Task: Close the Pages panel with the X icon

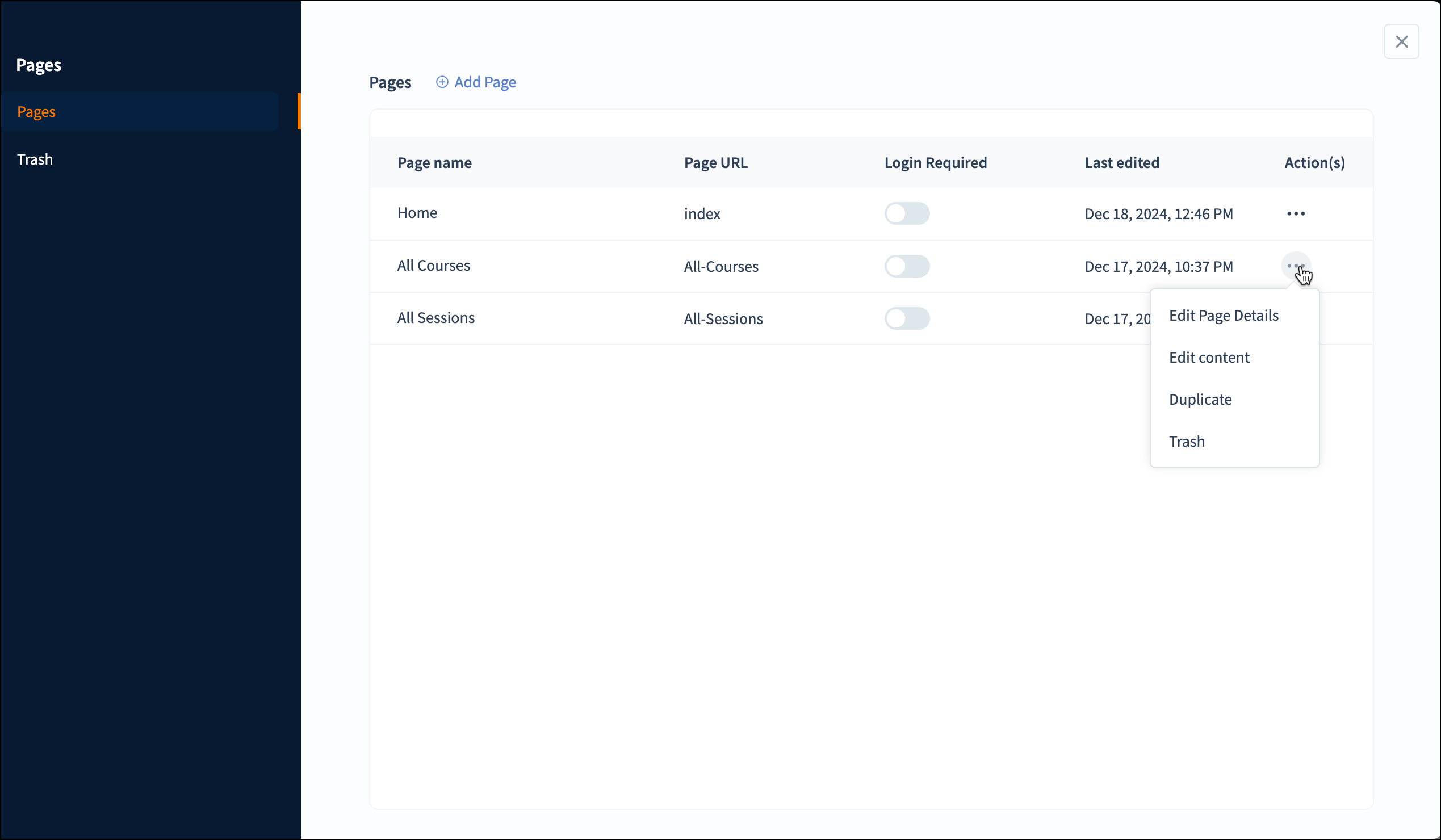Action: click(x=1401, y=41)
